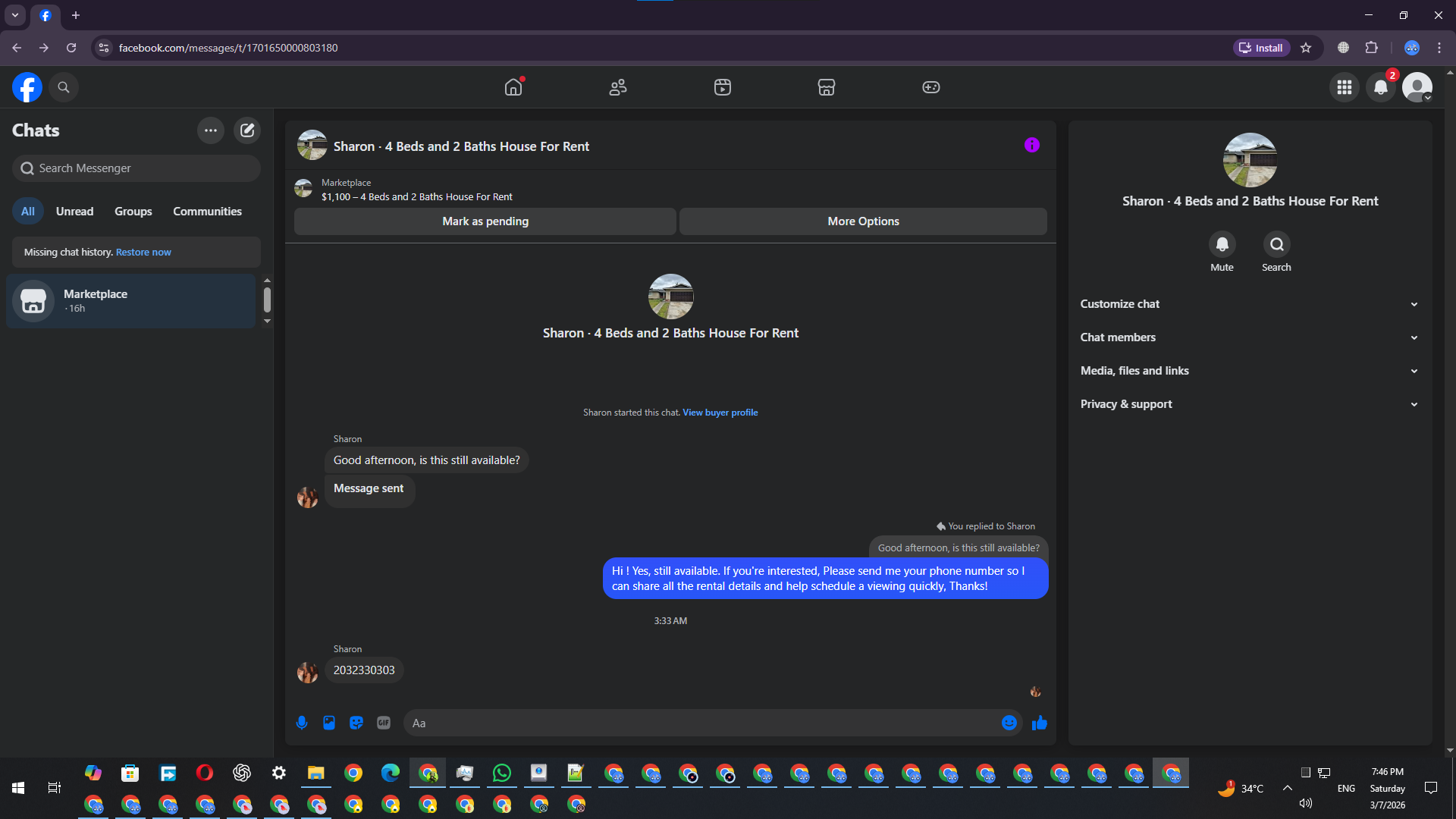Click the chat list scrollbar thumb
1456x819 pixels.
point(267,300)
